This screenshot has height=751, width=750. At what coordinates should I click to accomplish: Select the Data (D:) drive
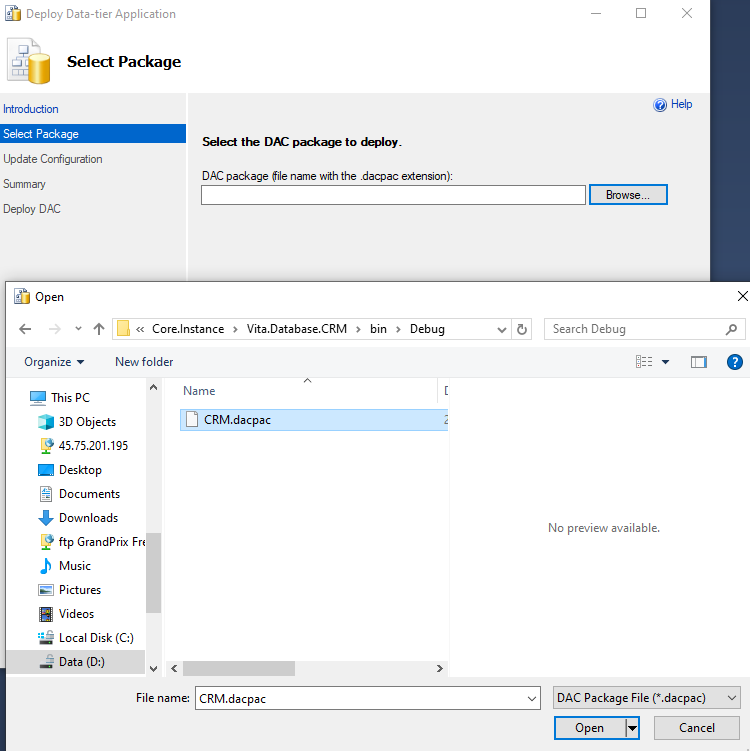[81, 662]
